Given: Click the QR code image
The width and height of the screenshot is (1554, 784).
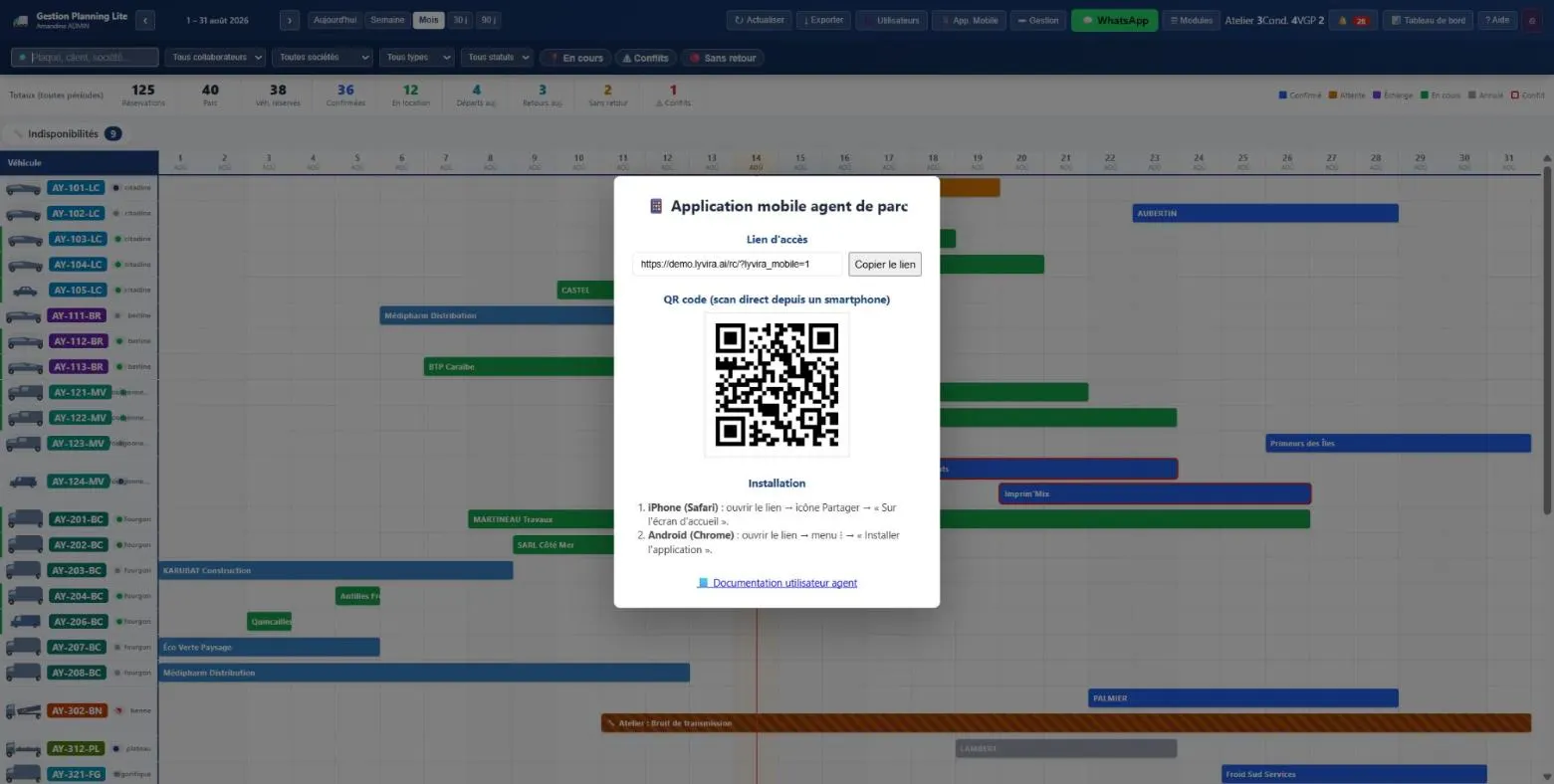Looking at the screenshot, I should [x=777, y=385].
